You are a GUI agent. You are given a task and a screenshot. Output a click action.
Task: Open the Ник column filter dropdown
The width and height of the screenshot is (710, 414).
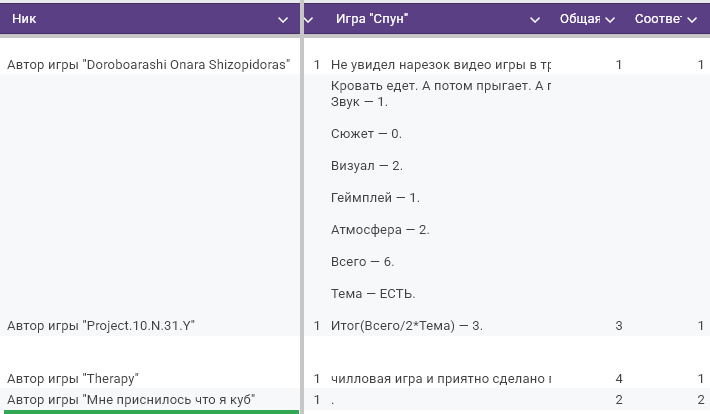tap(282, 19)
